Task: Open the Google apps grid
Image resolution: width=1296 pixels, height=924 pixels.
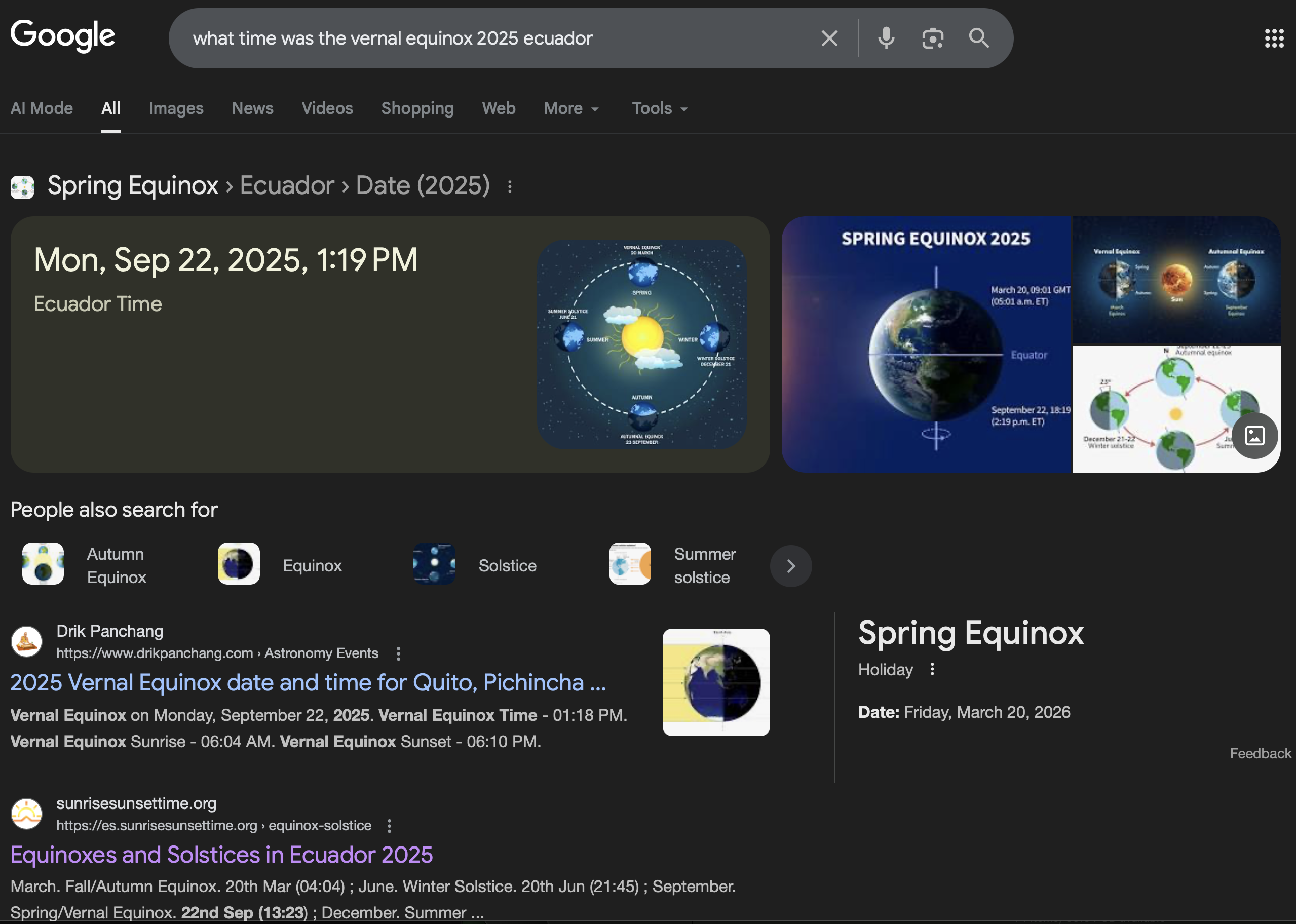Action: (1274, 38)
